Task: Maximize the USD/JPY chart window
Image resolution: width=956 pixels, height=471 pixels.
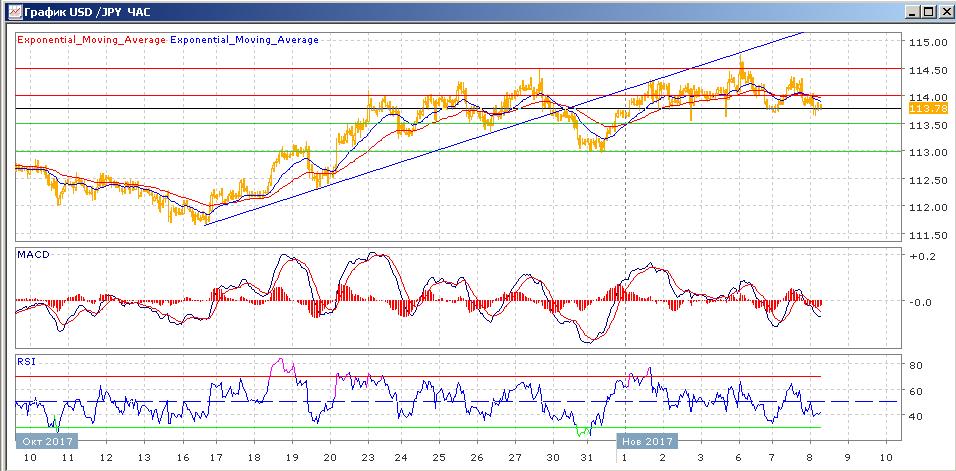Action: 927,12
